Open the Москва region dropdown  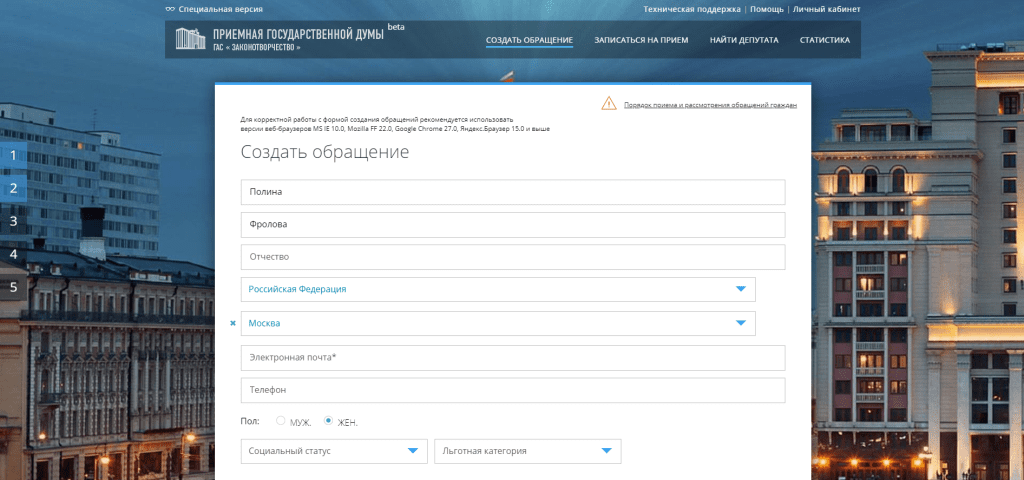tap(740, 323)
